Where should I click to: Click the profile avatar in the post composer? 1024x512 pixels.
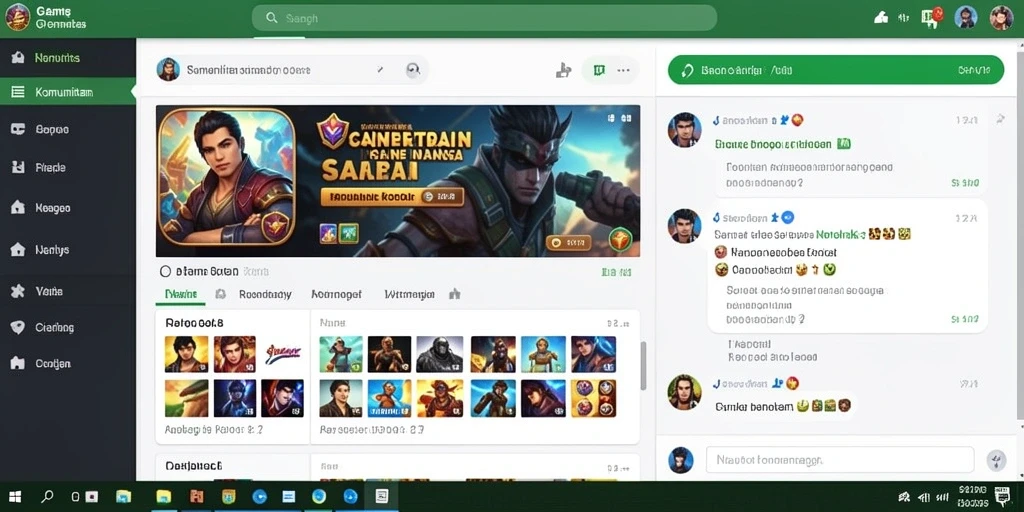[x=168, y=69]
